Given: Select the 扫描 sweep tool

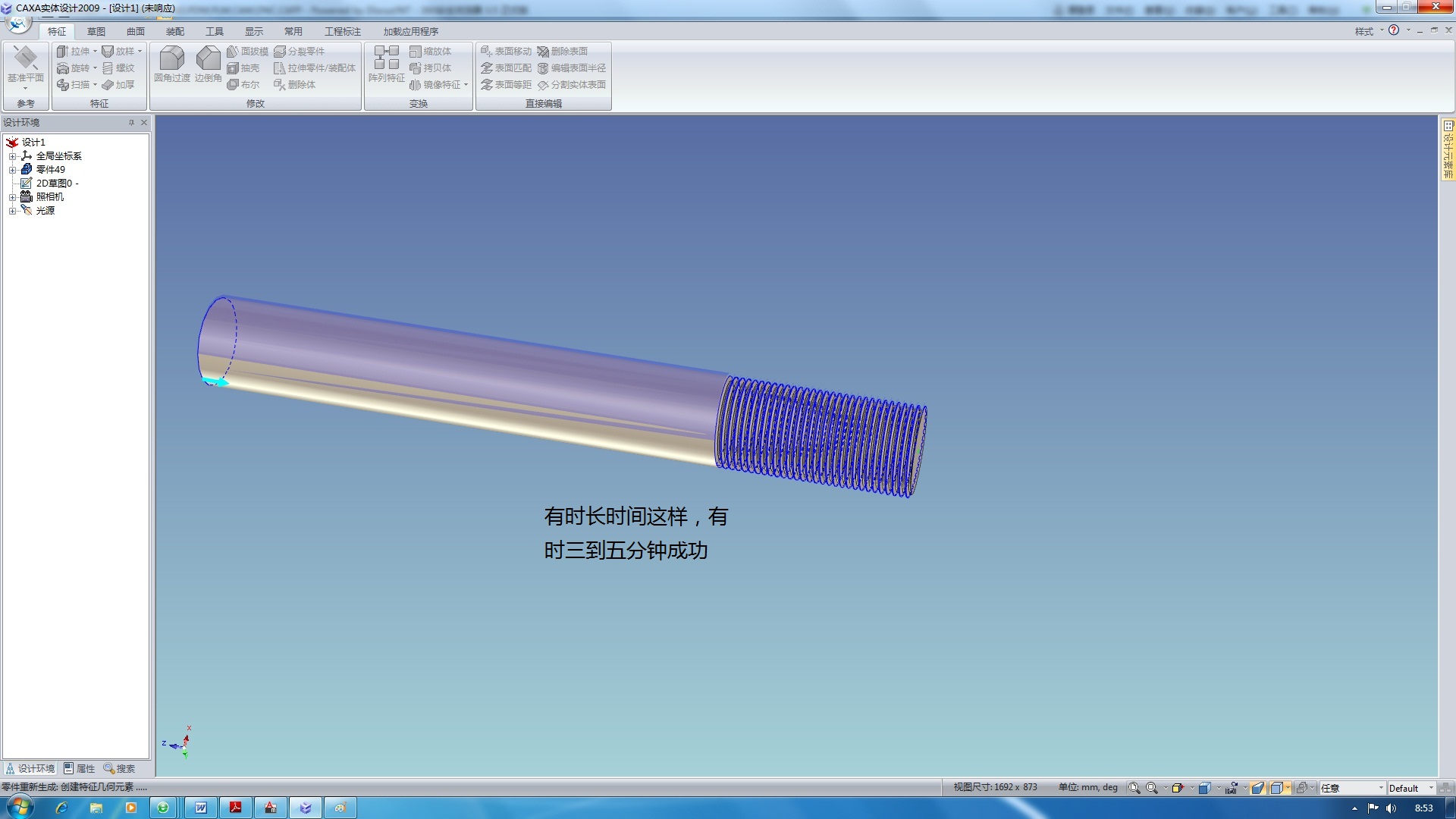Looking at the screenshot, I should pos(73,84).
